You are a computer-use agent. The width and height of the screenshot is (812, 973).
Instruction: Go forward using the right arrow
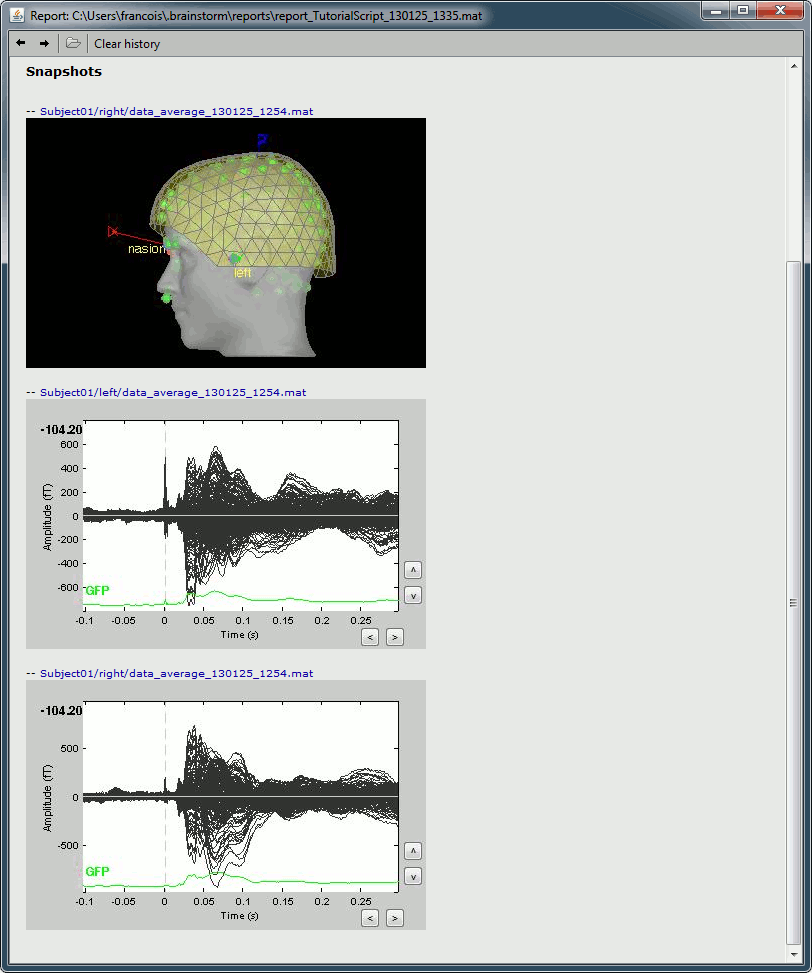point(44,43)
